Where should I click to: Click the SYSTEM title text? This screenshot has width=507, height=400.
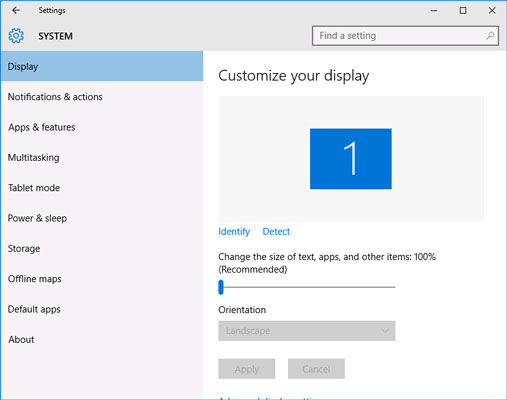[x=55, y=36]
